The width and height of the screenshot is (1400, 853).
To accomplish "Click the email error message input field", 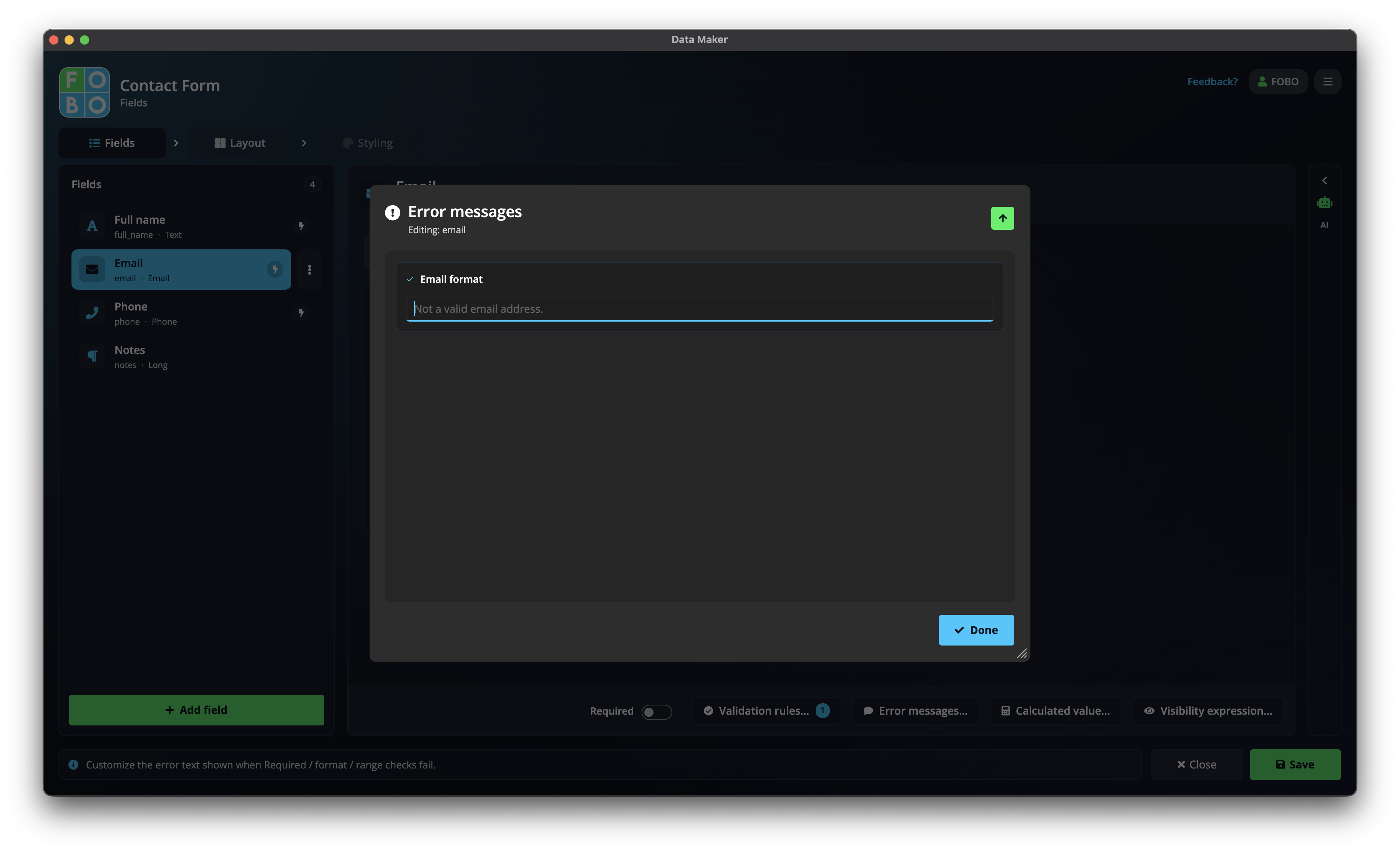I will (700, 309).
